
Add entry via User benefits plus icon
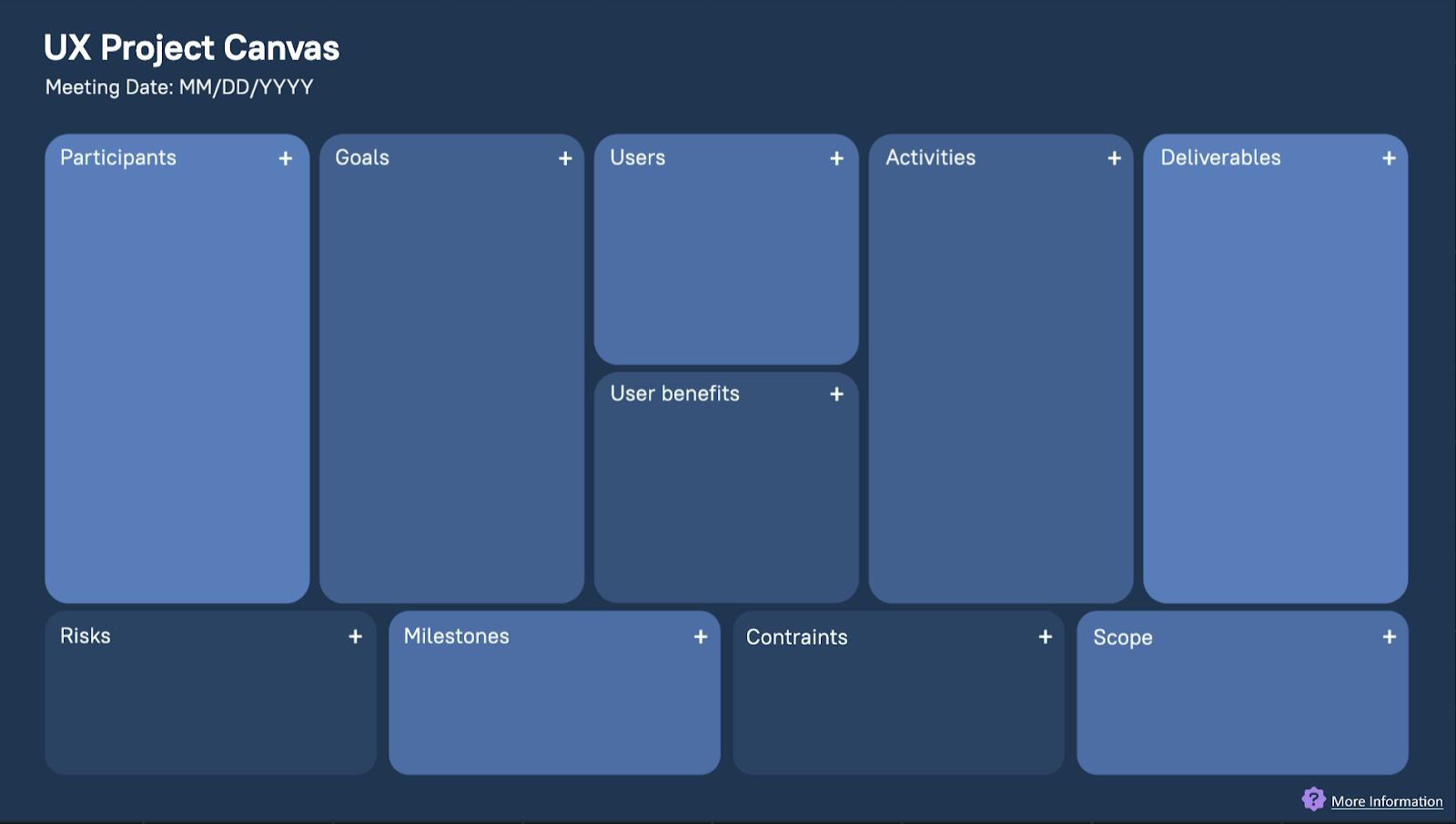pyautogui.click(x=836, y=394)
